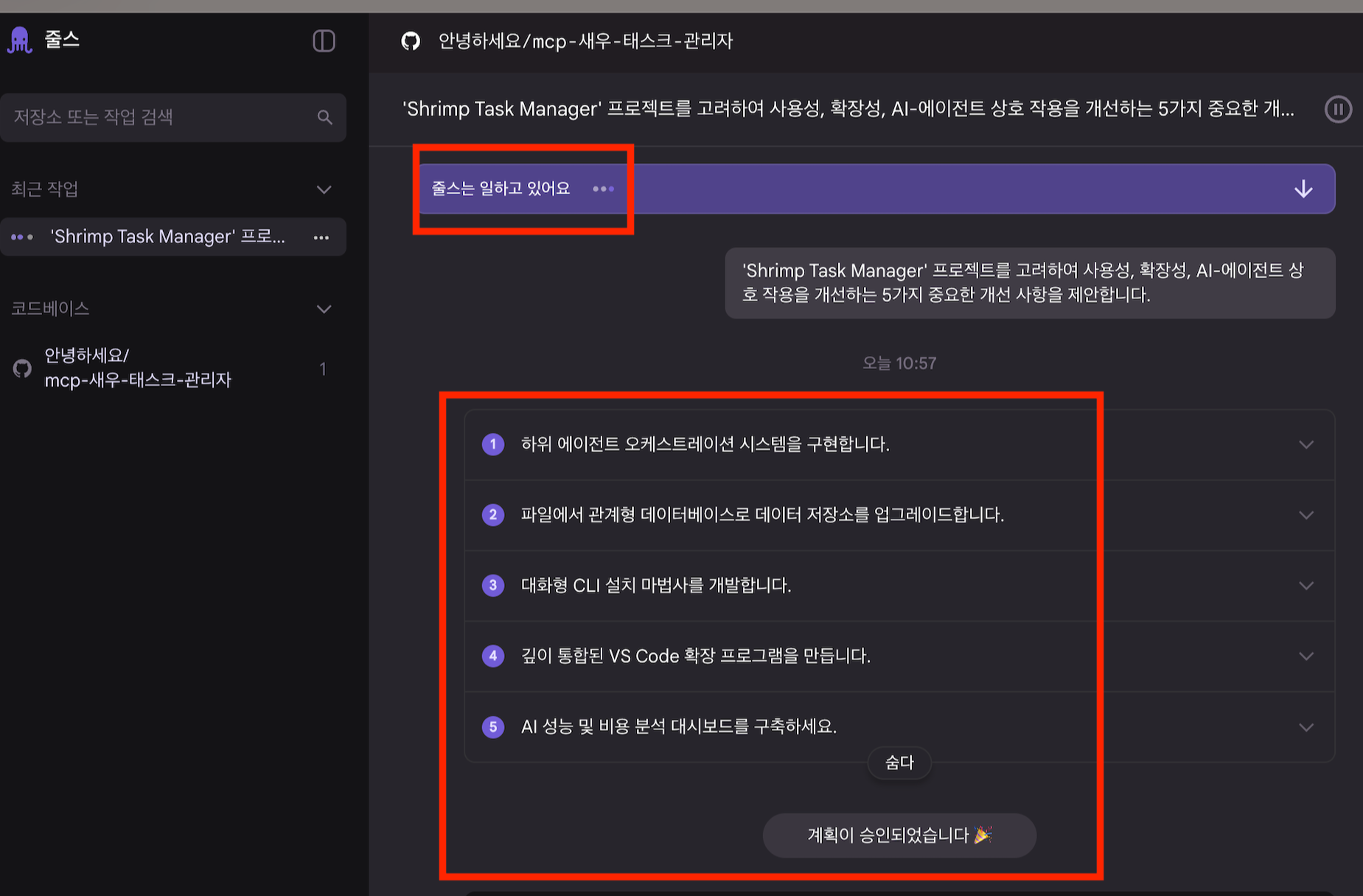Click the step 5 number badge
This screenshot has width=1363, height=896.
pyautogui.click(x=493, y=727)
